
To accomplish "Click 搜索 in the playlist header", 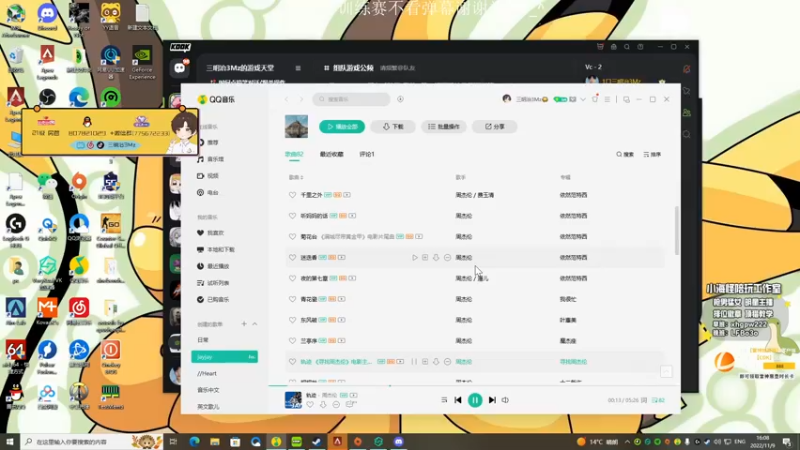I will pos(625,155).
